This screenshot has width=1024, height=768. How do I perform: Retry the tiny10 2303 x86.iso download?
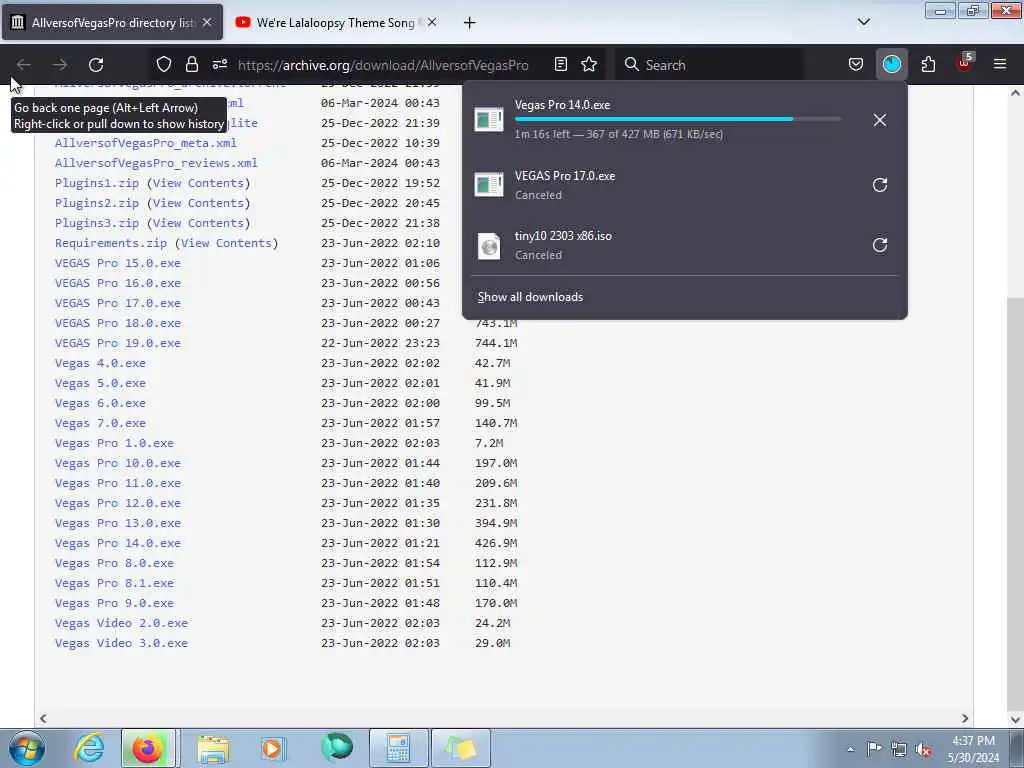click(880, 245)
